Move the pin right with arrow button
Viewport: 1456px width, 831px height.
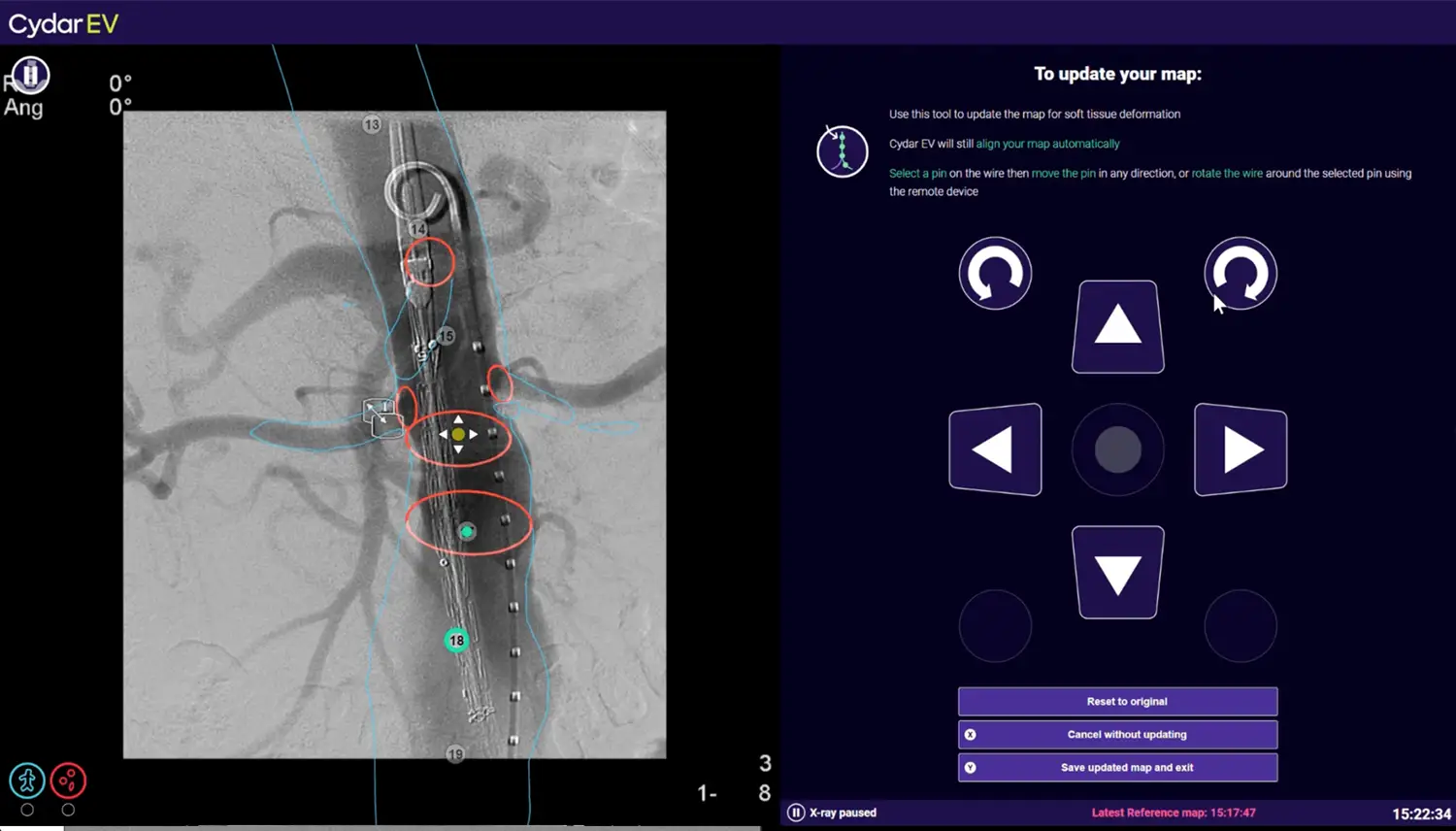point(1241,449)
